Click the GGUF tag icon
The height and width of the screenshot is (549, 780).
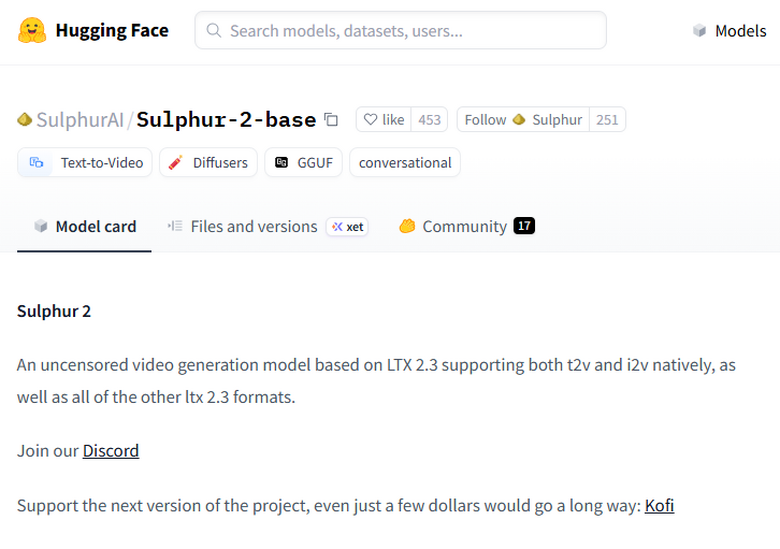282,163
